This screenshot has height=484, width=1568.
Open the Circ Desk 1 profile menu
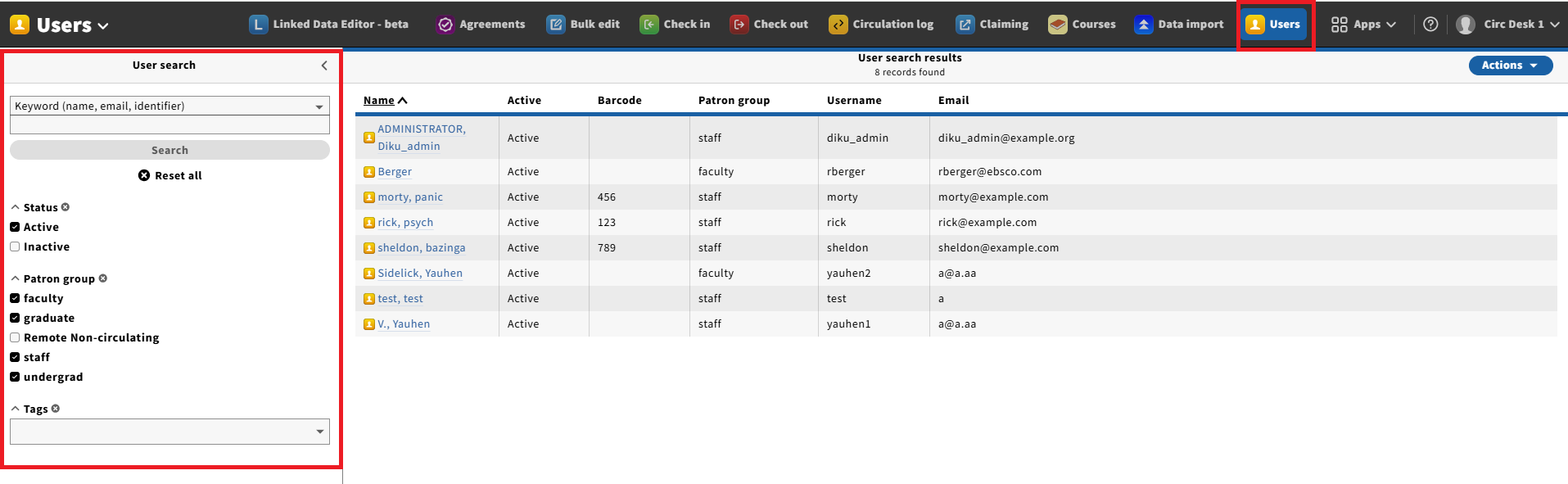point(1507,25)
